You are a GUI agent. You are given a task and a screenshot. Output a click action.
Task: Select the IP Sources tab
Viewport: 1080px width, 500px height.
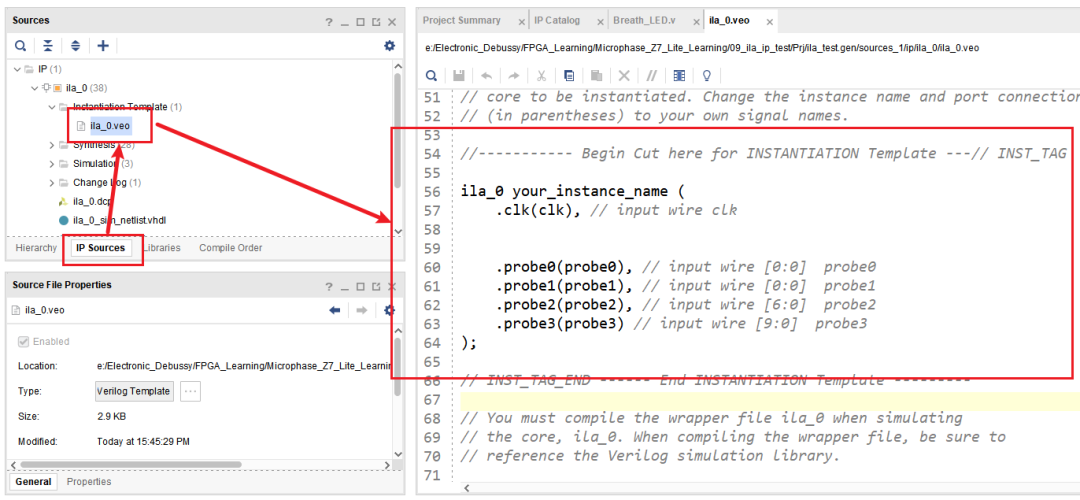(x=101, y=248)
